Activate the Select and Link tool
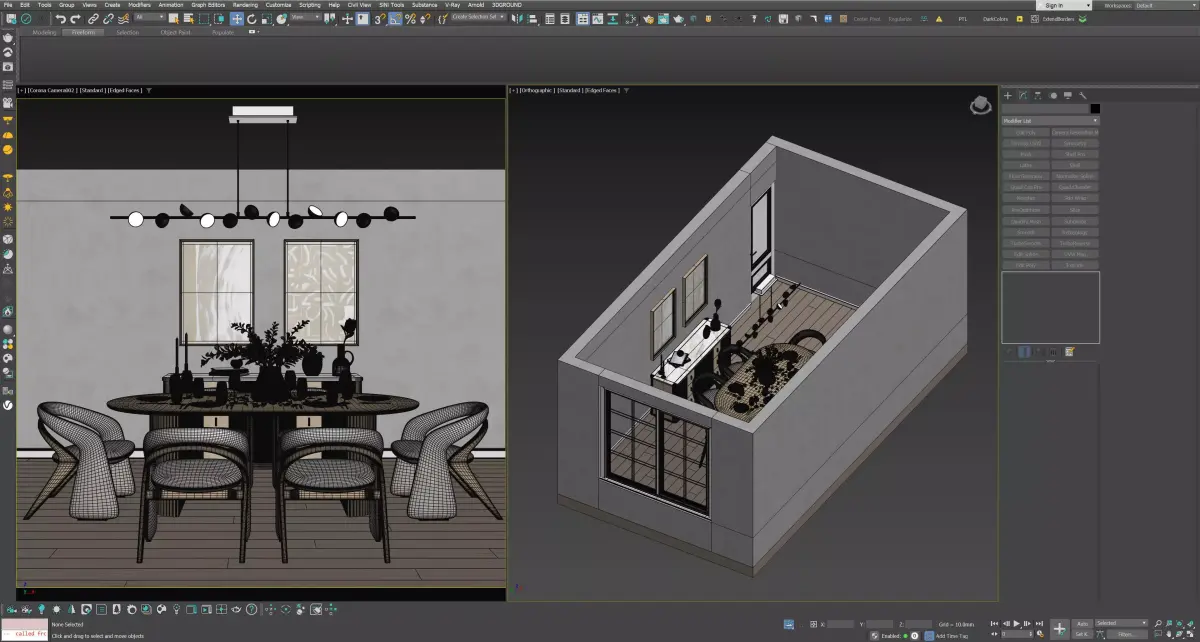 (x=93, y=18)
